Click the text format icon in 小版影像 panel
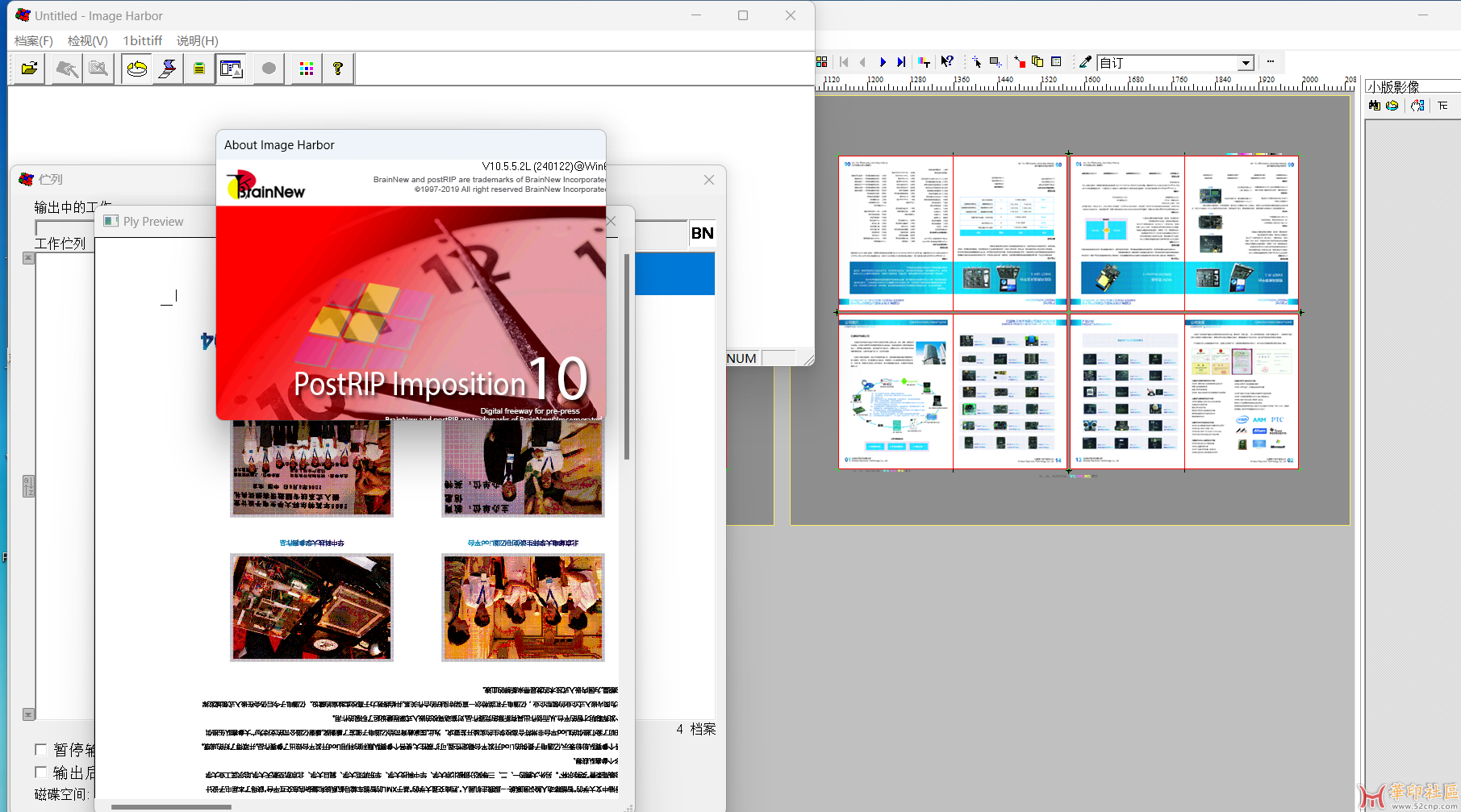This screenshot has width=1461, height=812. click(x=1442, y=106)
